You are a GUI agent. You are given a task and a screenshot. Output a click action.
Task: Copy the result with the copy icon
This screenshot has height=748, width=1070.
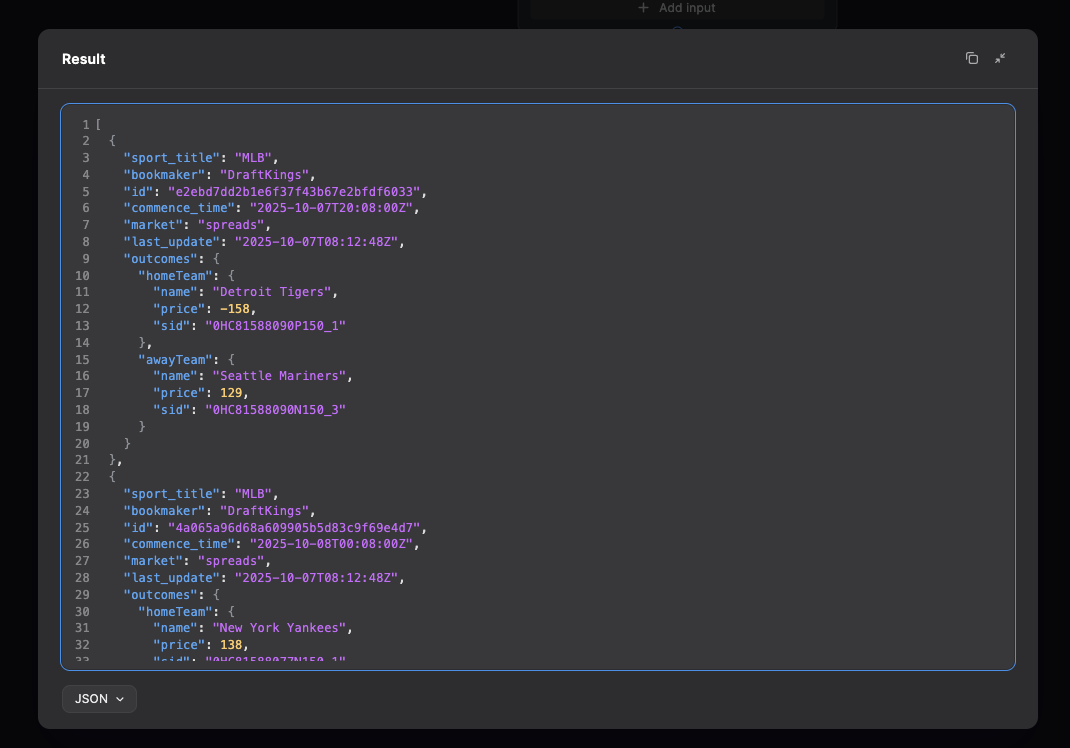972,59
